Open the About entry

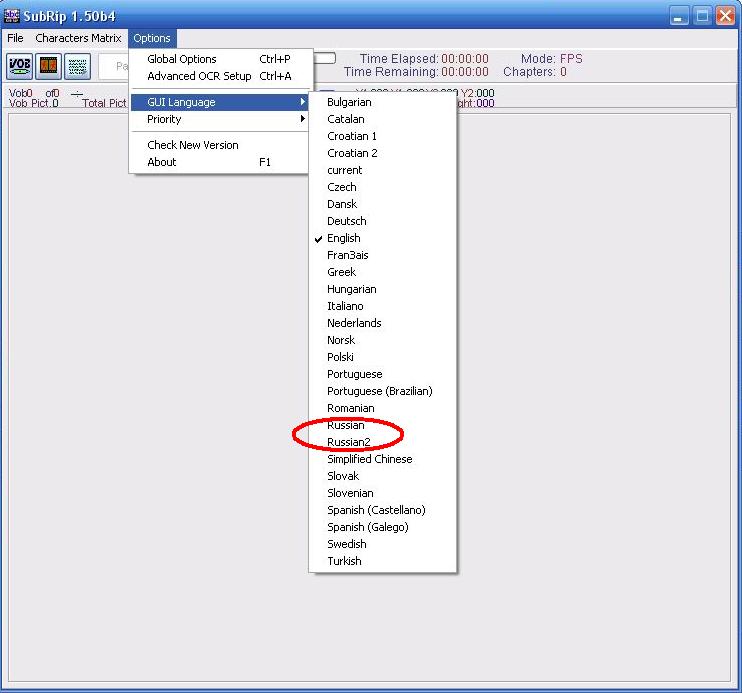click(162, 162)
